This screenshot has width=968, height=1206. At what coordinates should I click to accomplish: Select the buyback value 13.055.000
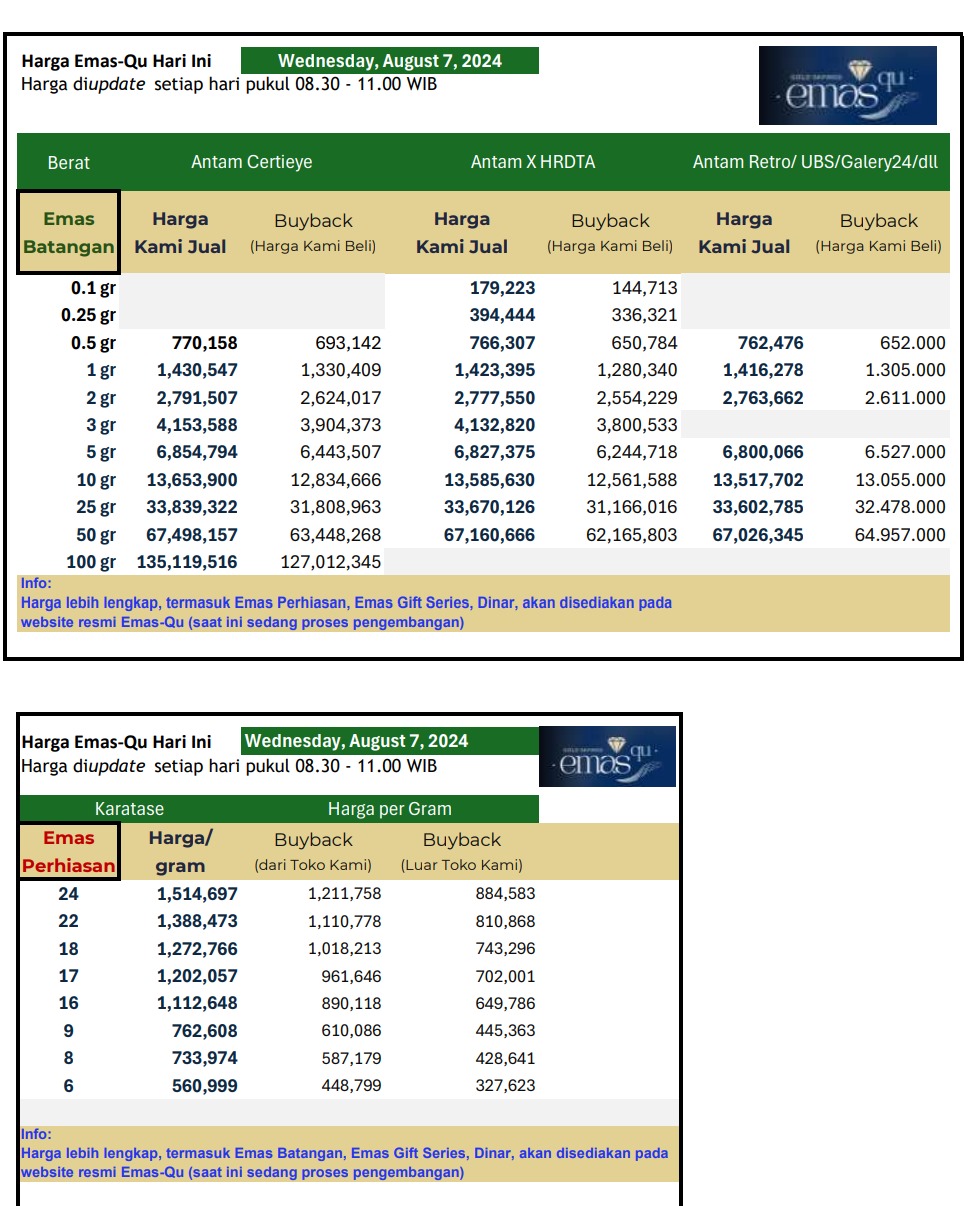(x=901, y=480)
